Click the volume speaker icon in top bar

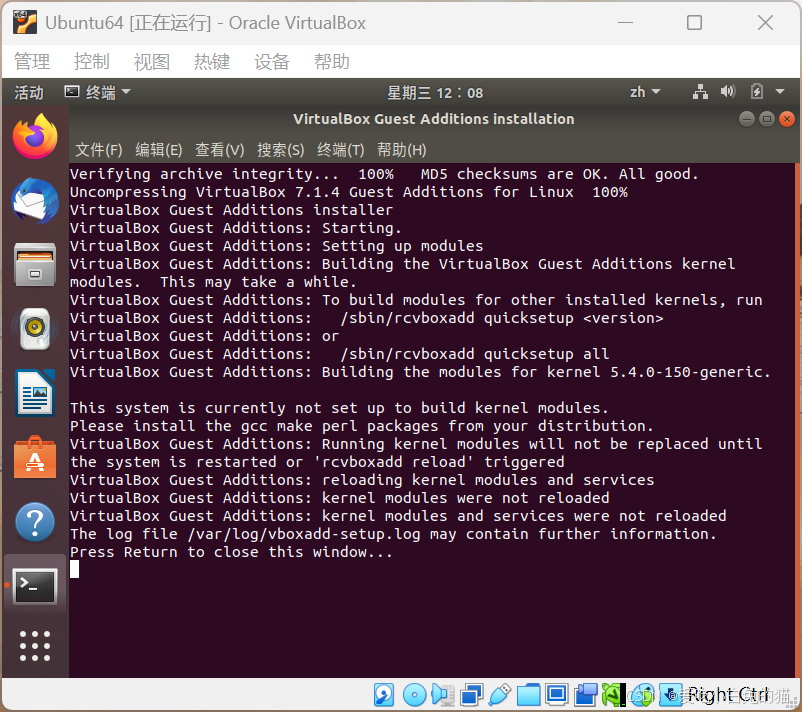(728, 92)
